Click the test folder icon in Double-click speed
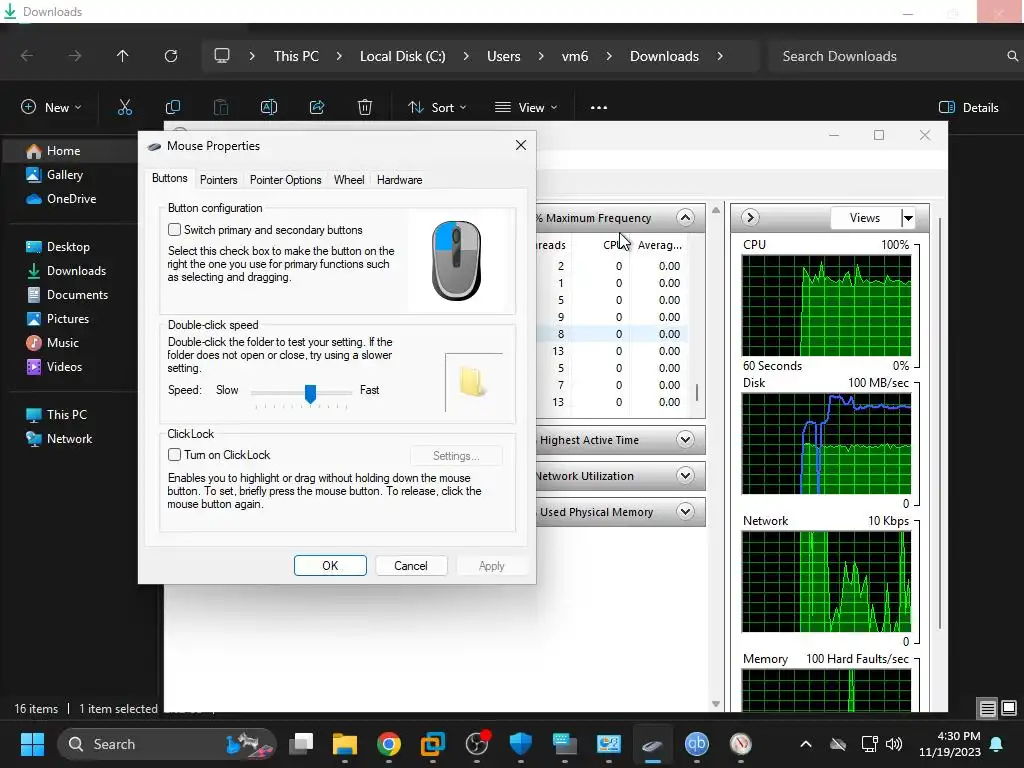 [472, 383]
